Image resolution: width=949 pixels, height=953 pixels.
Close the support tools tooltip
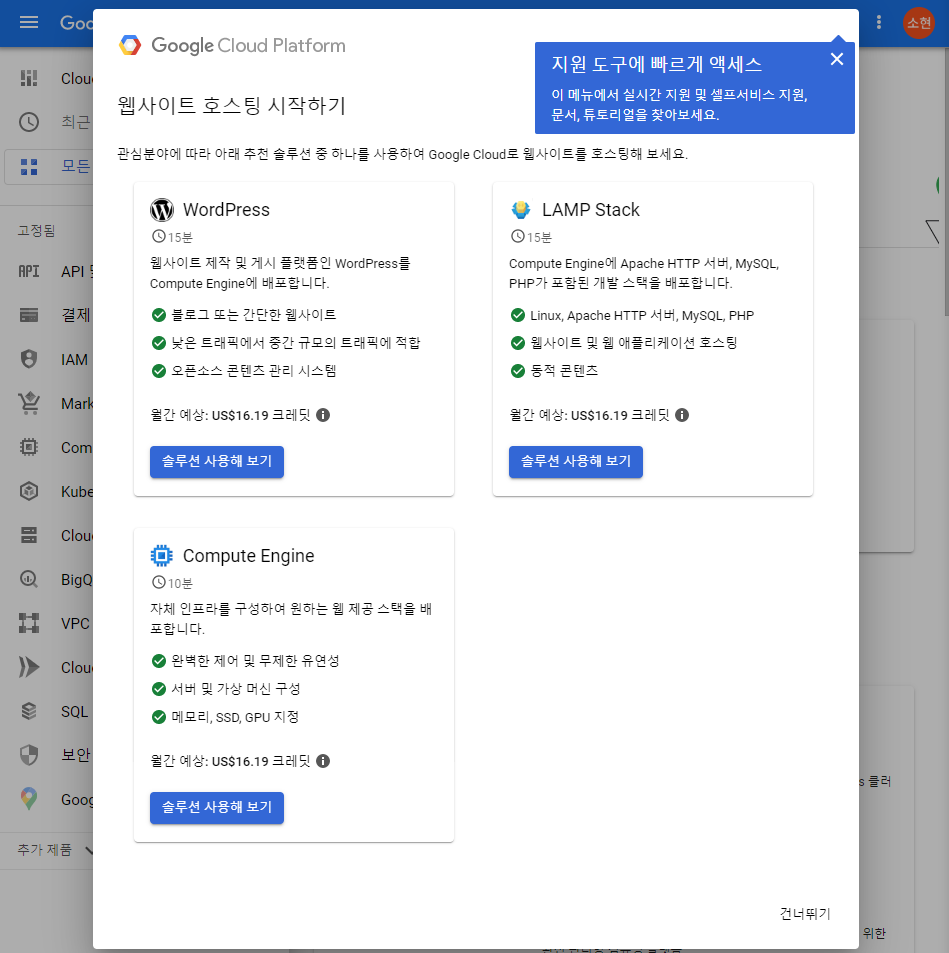pos(837,59)
